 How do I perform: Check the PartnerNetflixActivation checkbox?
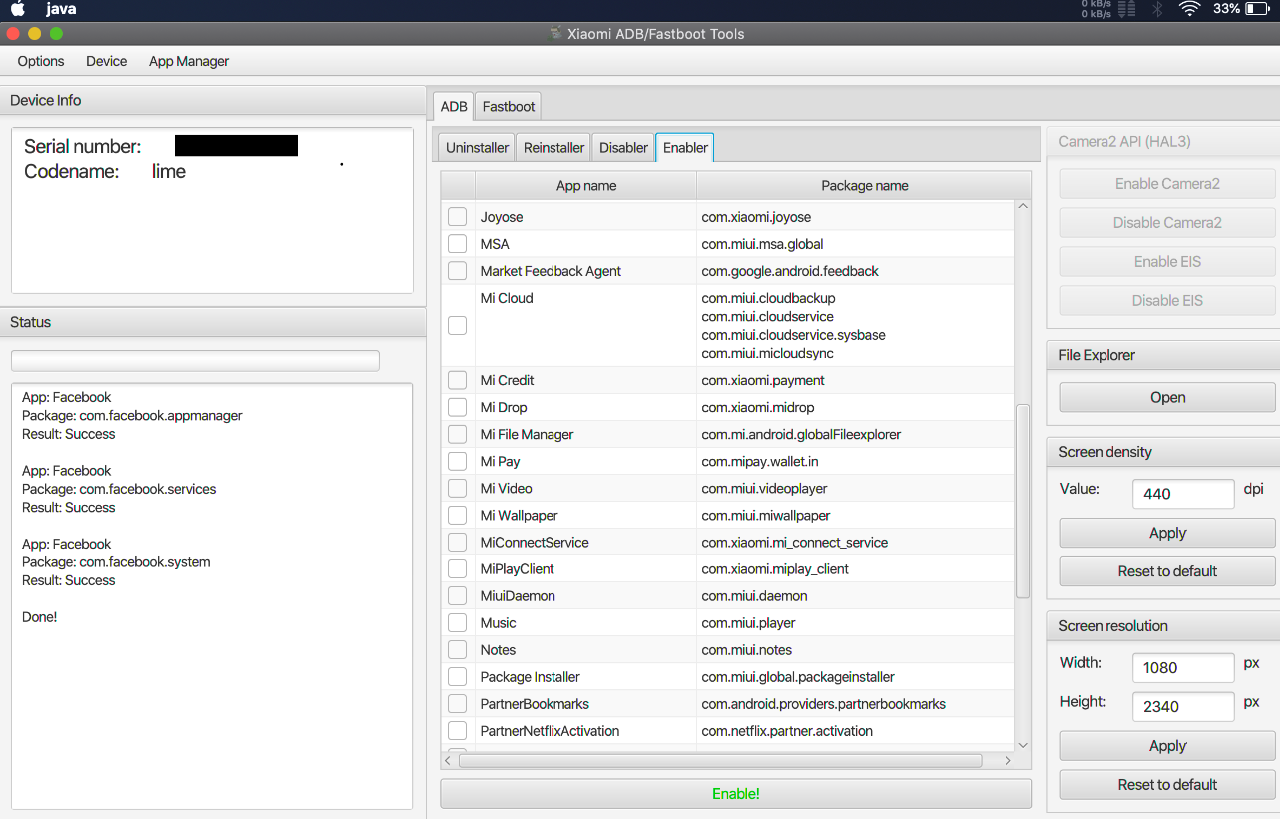coord(457,731)
